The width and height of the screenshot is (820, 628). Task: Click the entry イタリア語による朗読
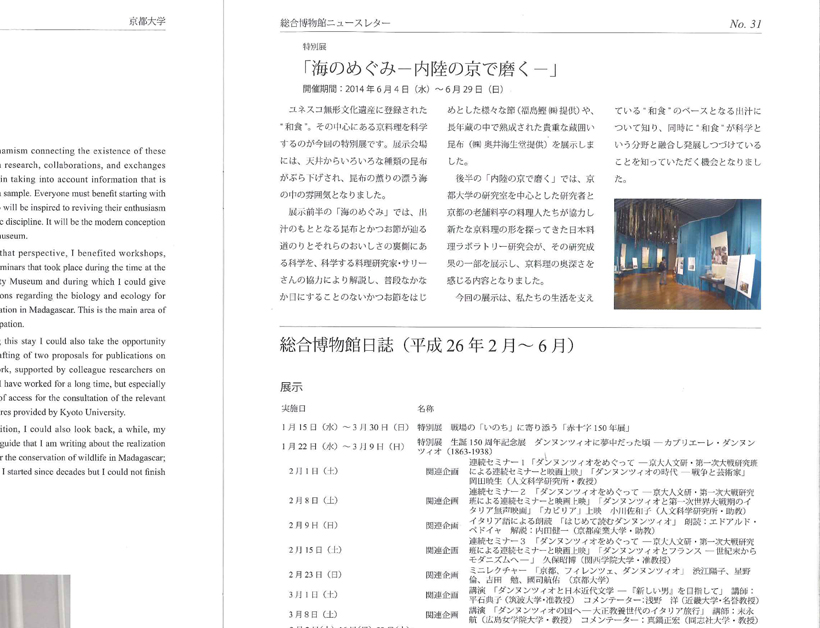[612, 526]
